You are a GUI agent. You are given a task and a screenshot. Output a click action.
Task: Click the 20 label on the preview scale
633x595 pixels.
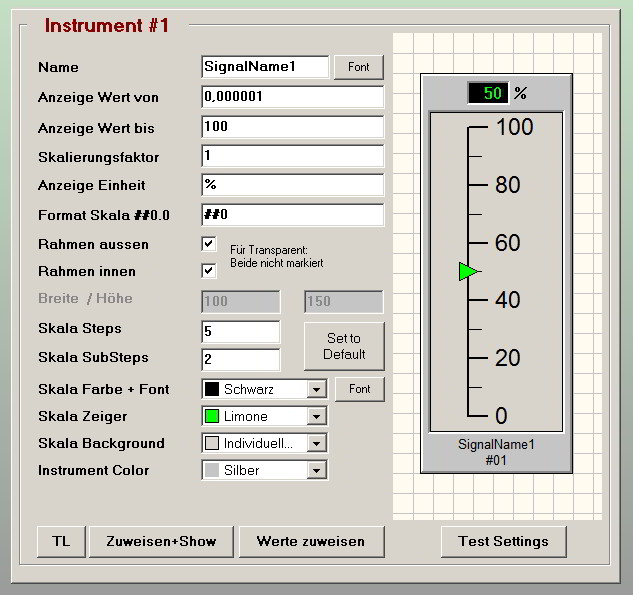[508, 358]
